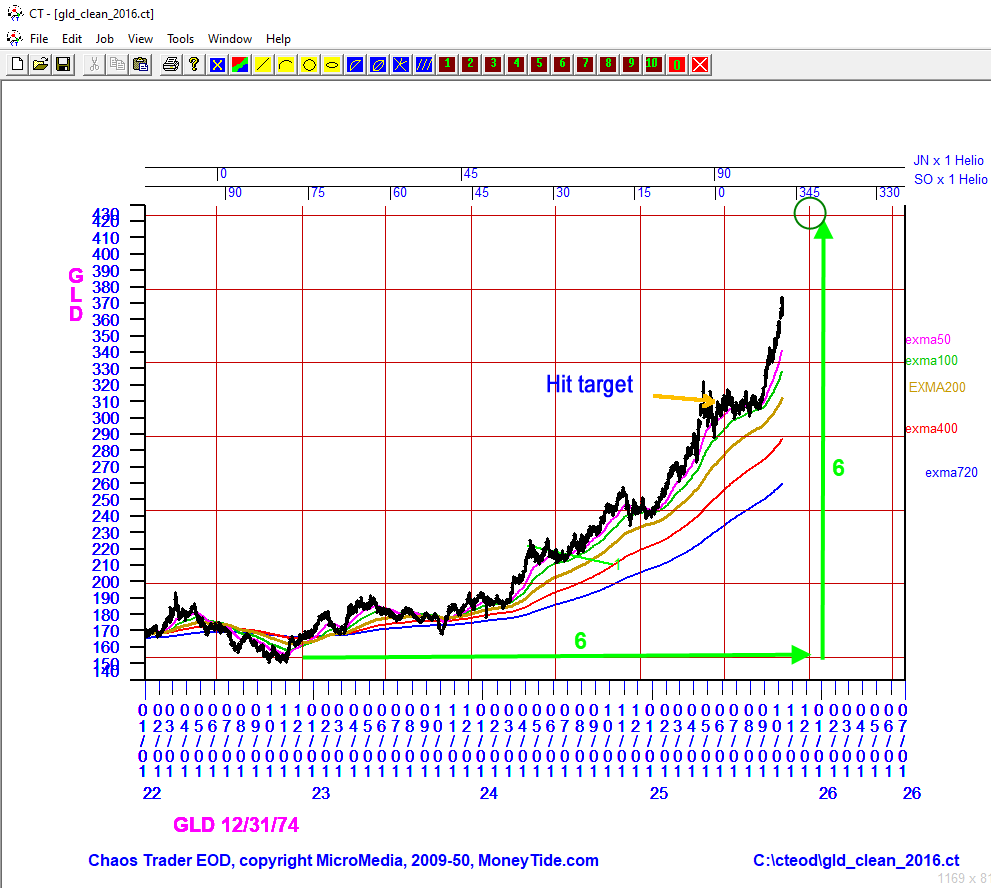Click the New file toolbar icon
The height and width of the screenshot is (888, 991).
(17, 64)
